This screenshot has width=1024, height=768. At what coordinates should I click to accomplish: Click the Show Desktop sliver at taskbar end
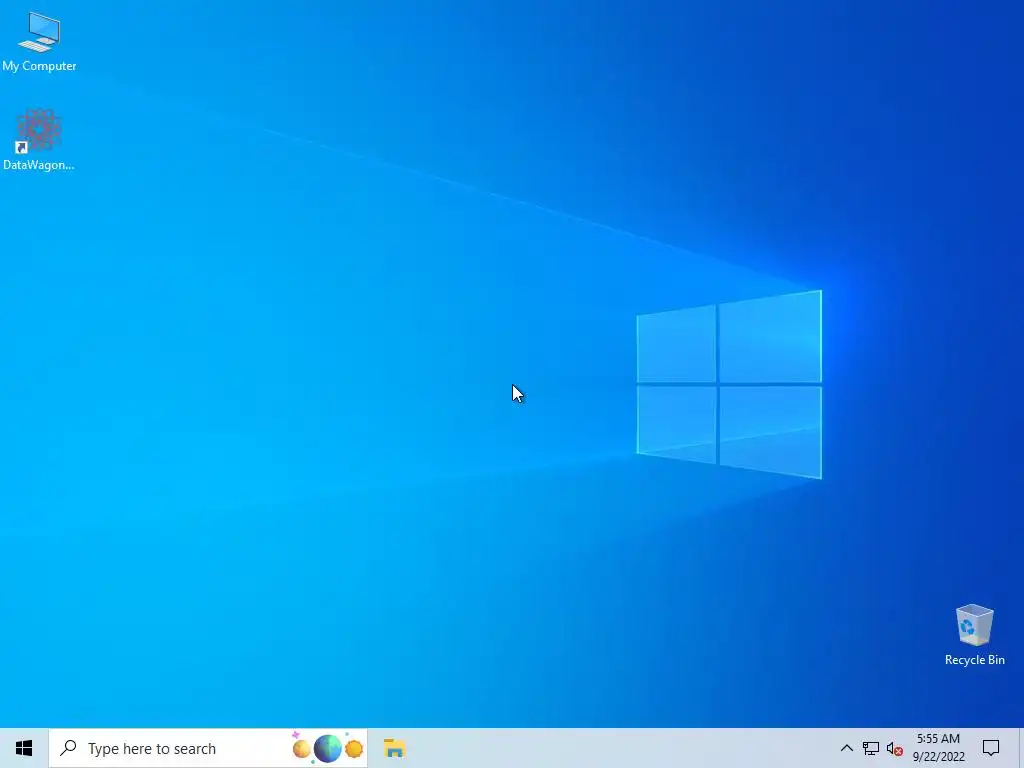1021,748
